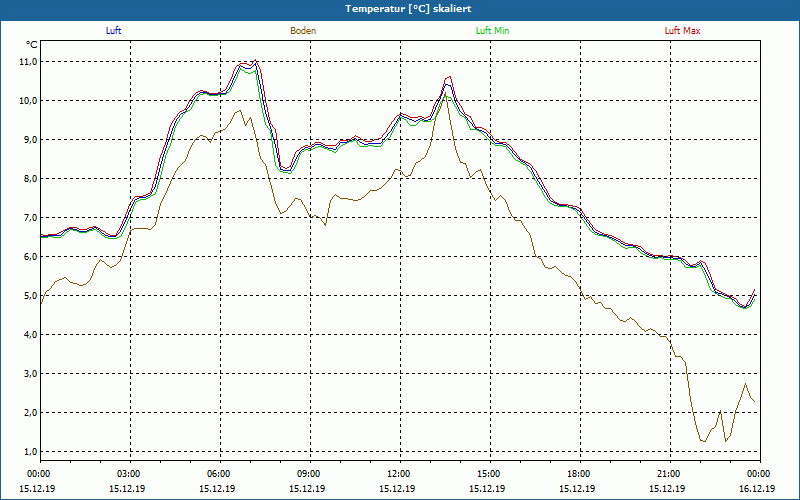Click the '3,0' y-axis value
The width and height of the screenshot is (800, 500).
[x=30, y=373]
